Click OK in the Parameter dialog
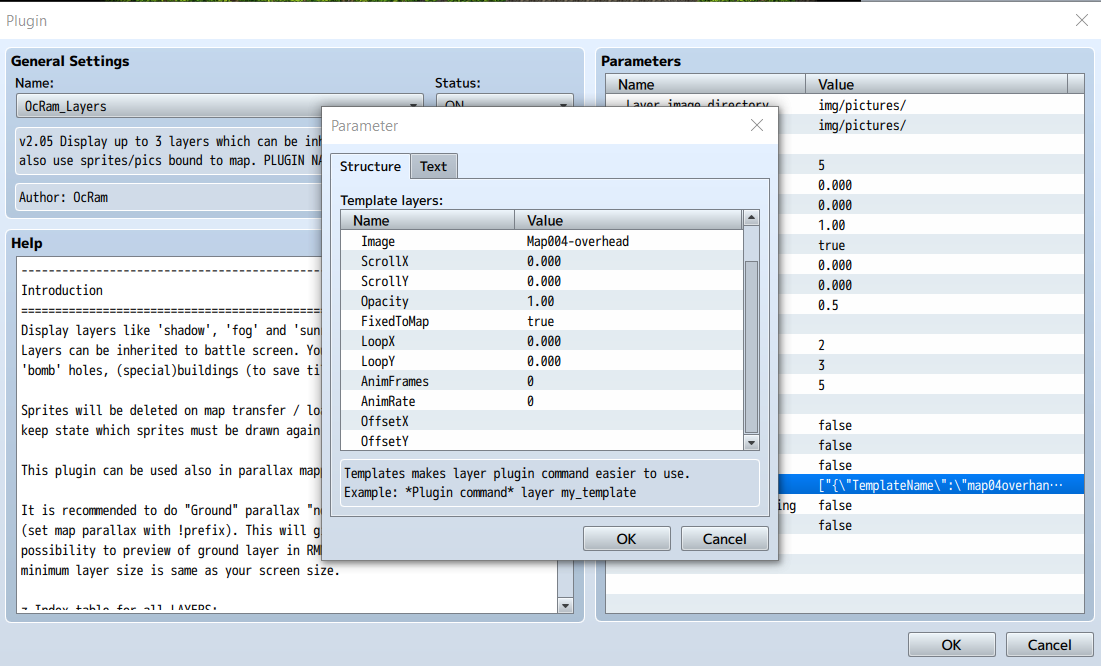 click(626, 539)
